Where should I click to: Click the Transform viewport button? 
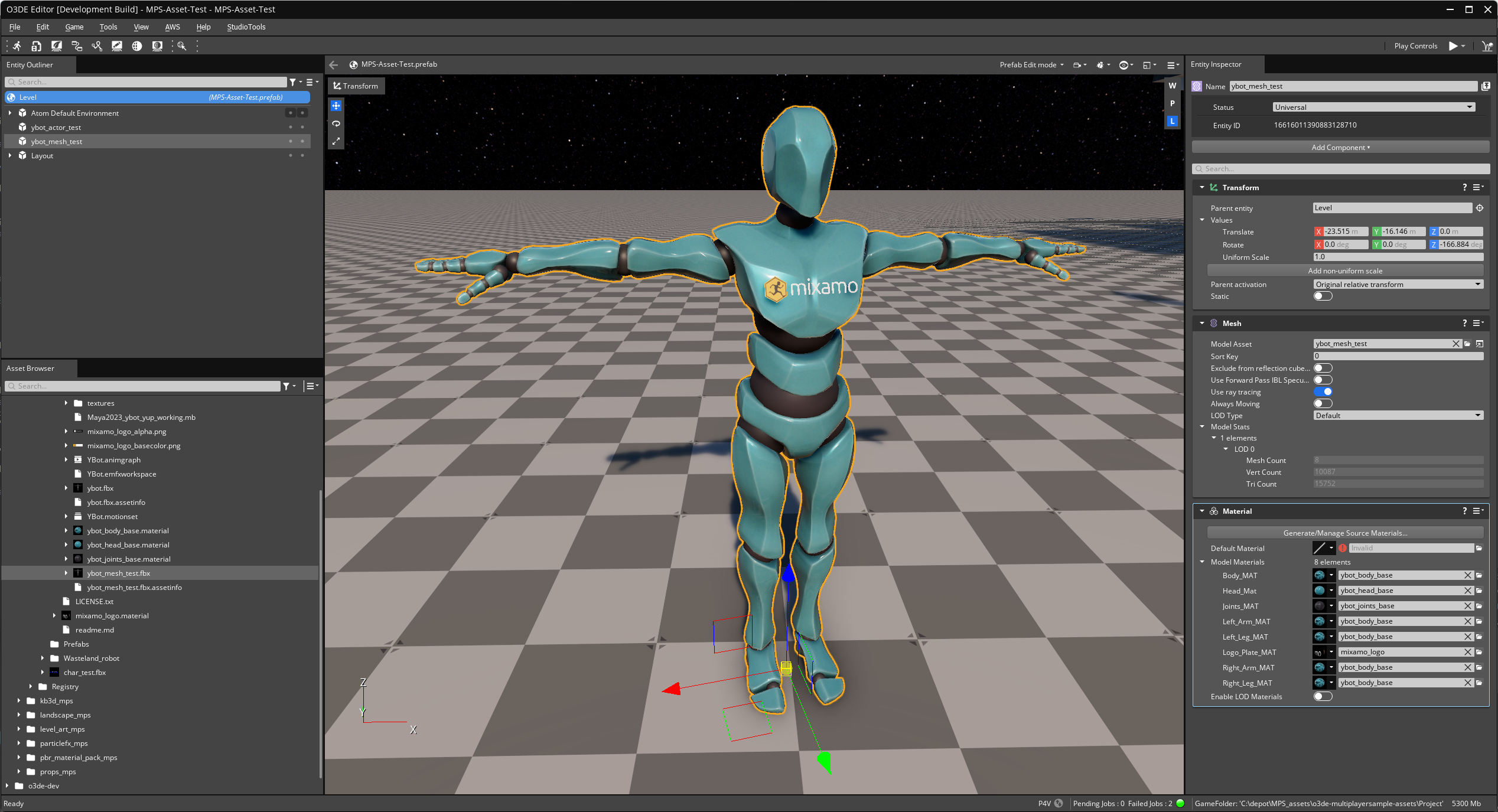tap(356, 86)
